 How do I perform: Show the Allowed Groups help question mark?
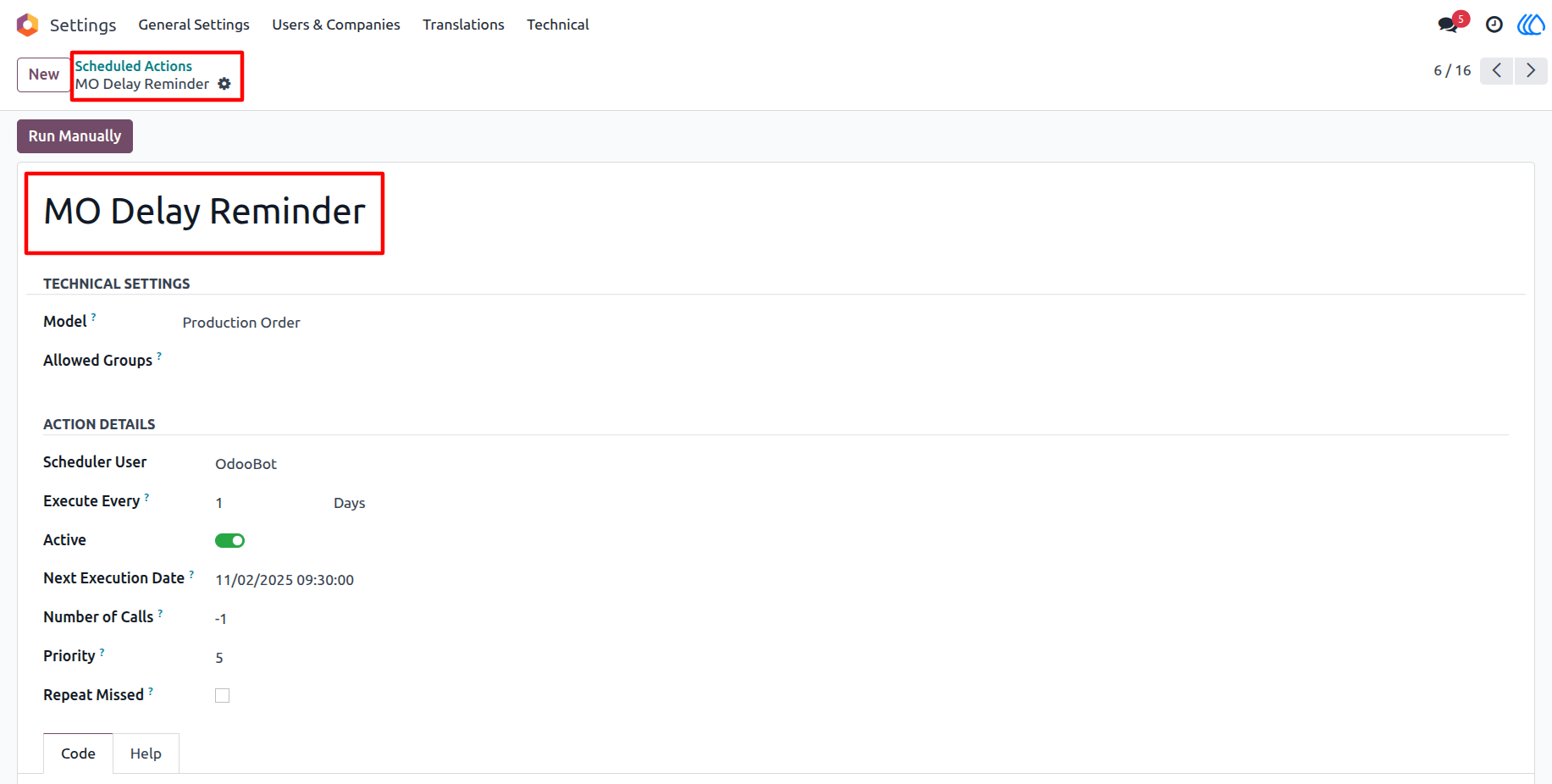click(159, 356)
